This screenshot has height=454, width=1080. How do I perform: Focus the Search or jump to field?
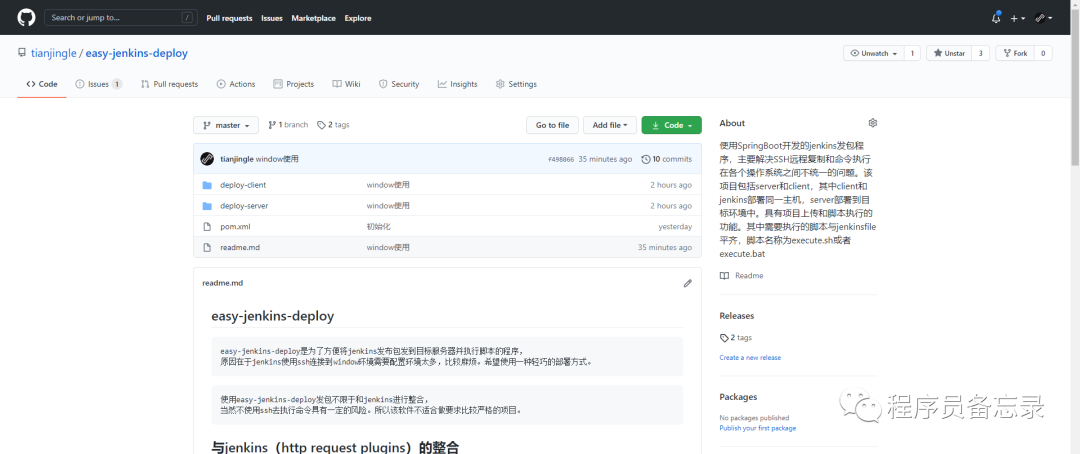click(120, 18)
